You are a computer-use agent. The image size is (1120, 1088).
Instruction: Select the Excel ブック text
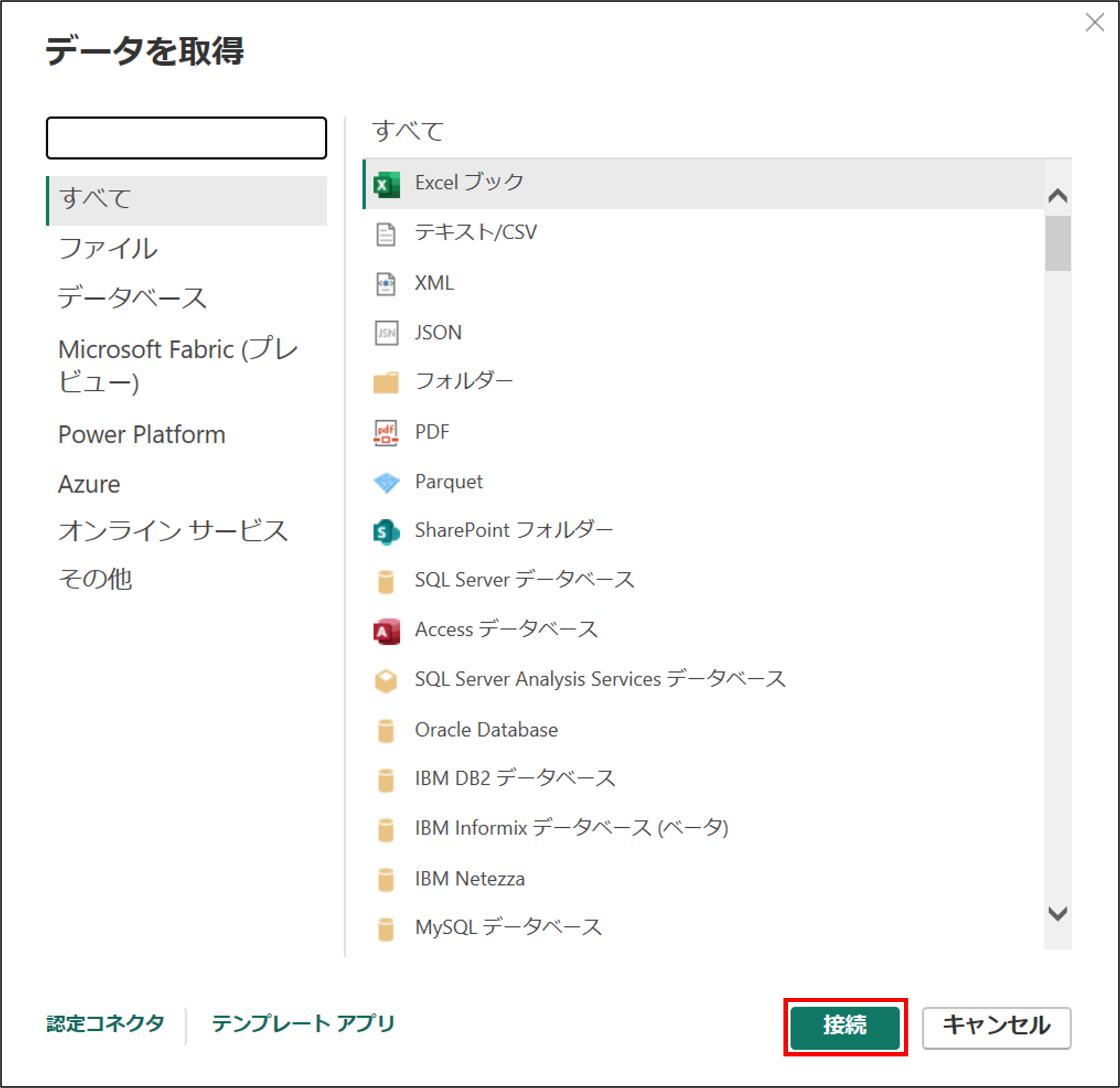(469, 182)
